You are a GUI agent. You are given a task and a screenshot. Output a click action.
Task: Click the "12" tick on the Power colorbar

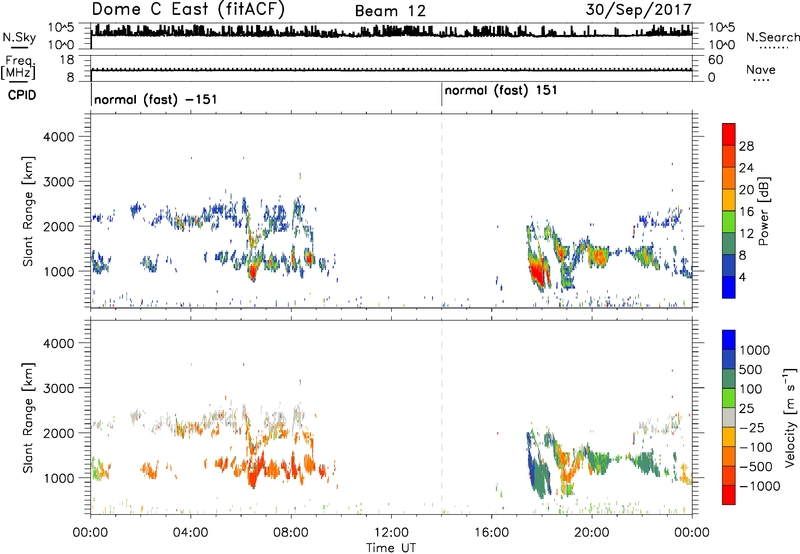pyautogui.click(x=746, y=234)
